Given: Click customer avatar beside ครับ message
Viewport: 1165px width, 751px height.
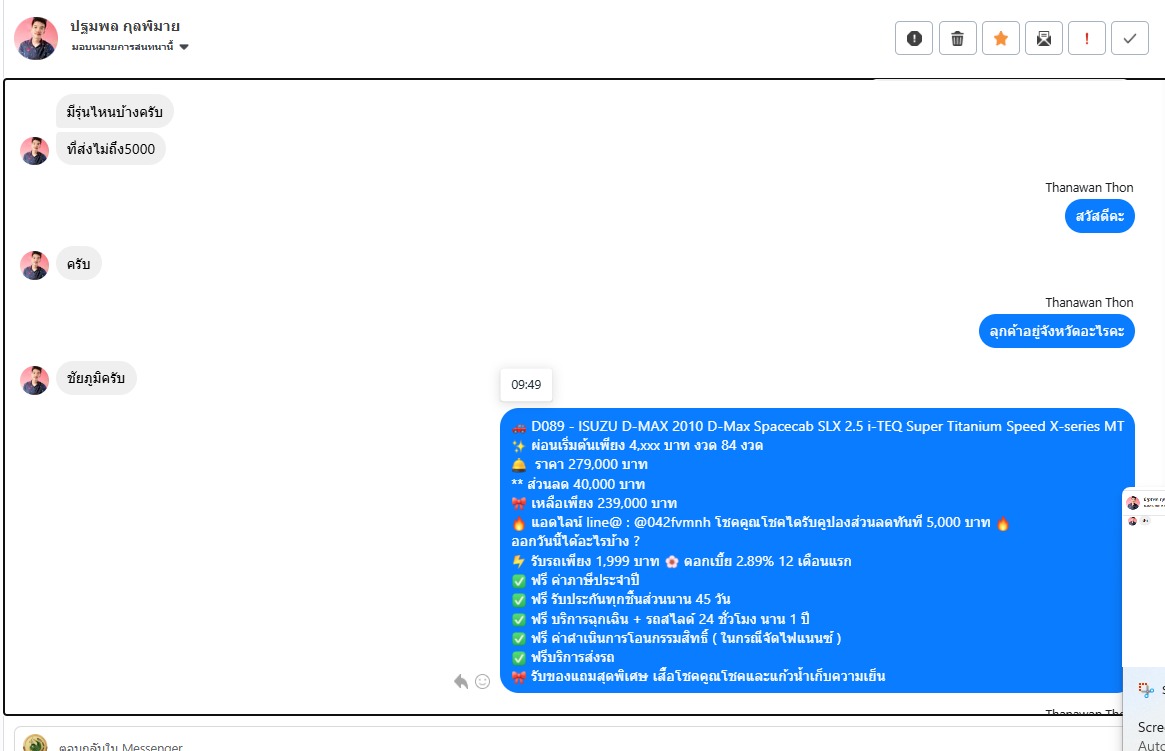Looking at the screenshot, I should [x=34, y=265].
